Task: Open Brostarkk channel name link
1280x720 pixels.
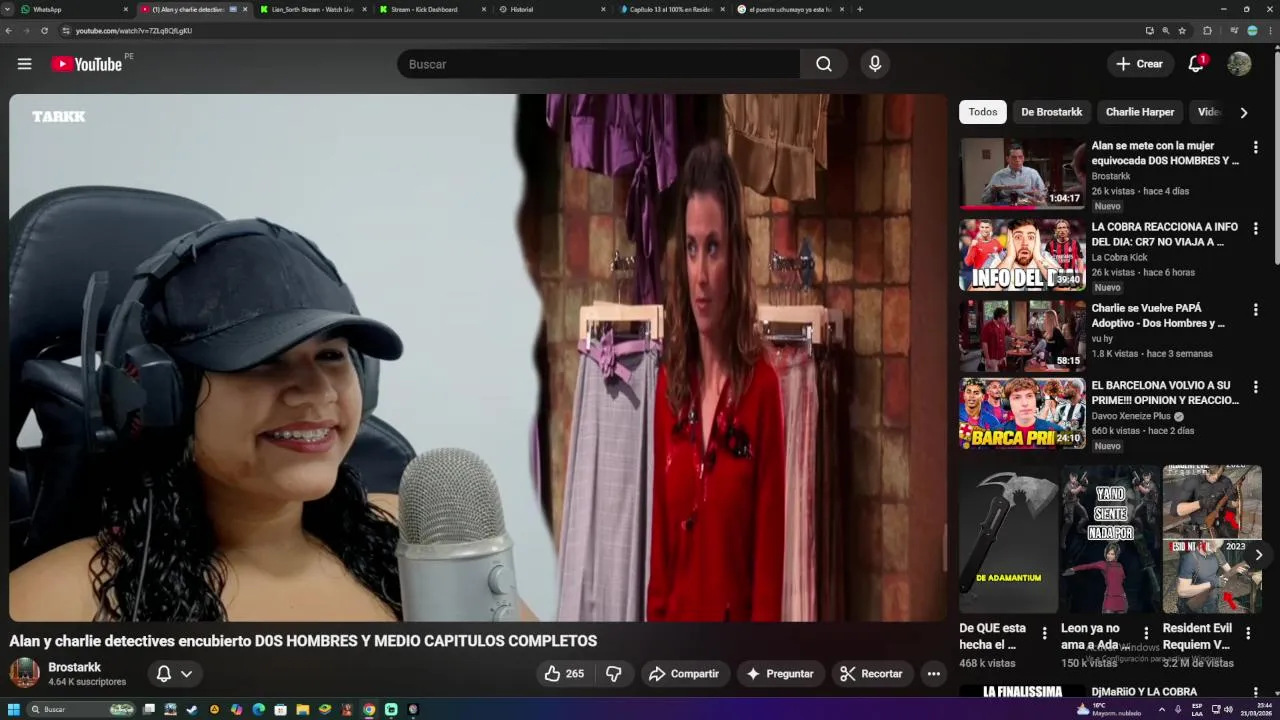Action: [x=75, y=667]
